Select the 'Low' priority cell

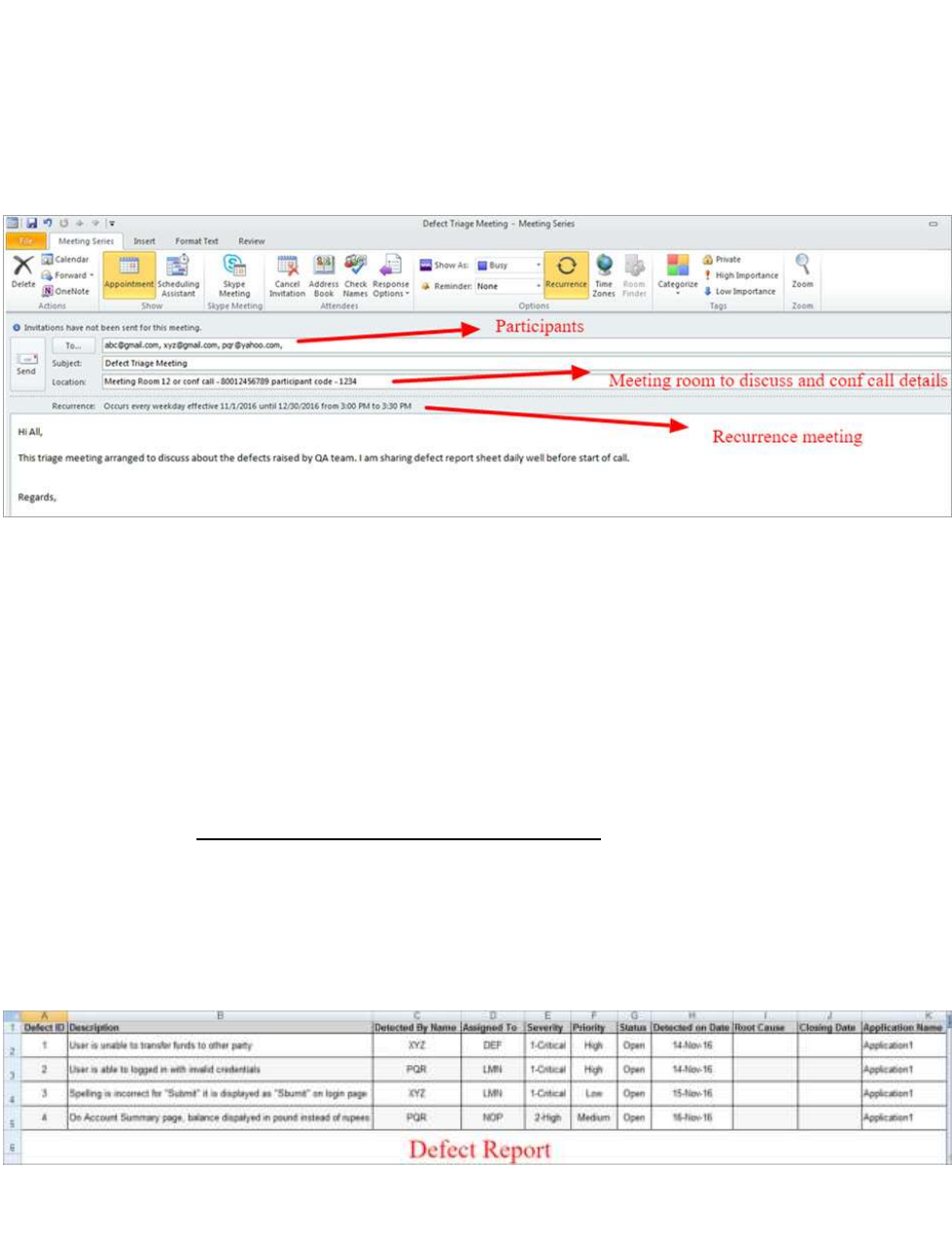pyautogui.click(x=593, y=1093)
